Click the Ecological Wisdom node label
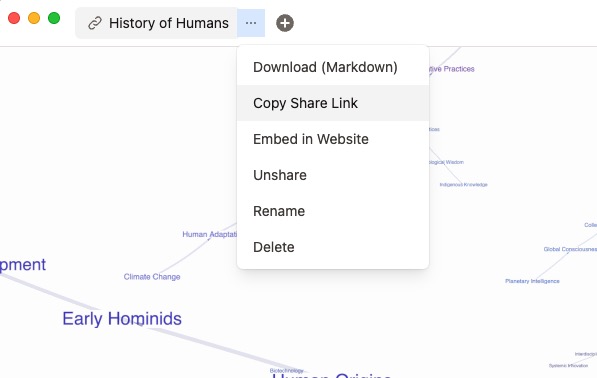597x378 pixels. point(446,162)
